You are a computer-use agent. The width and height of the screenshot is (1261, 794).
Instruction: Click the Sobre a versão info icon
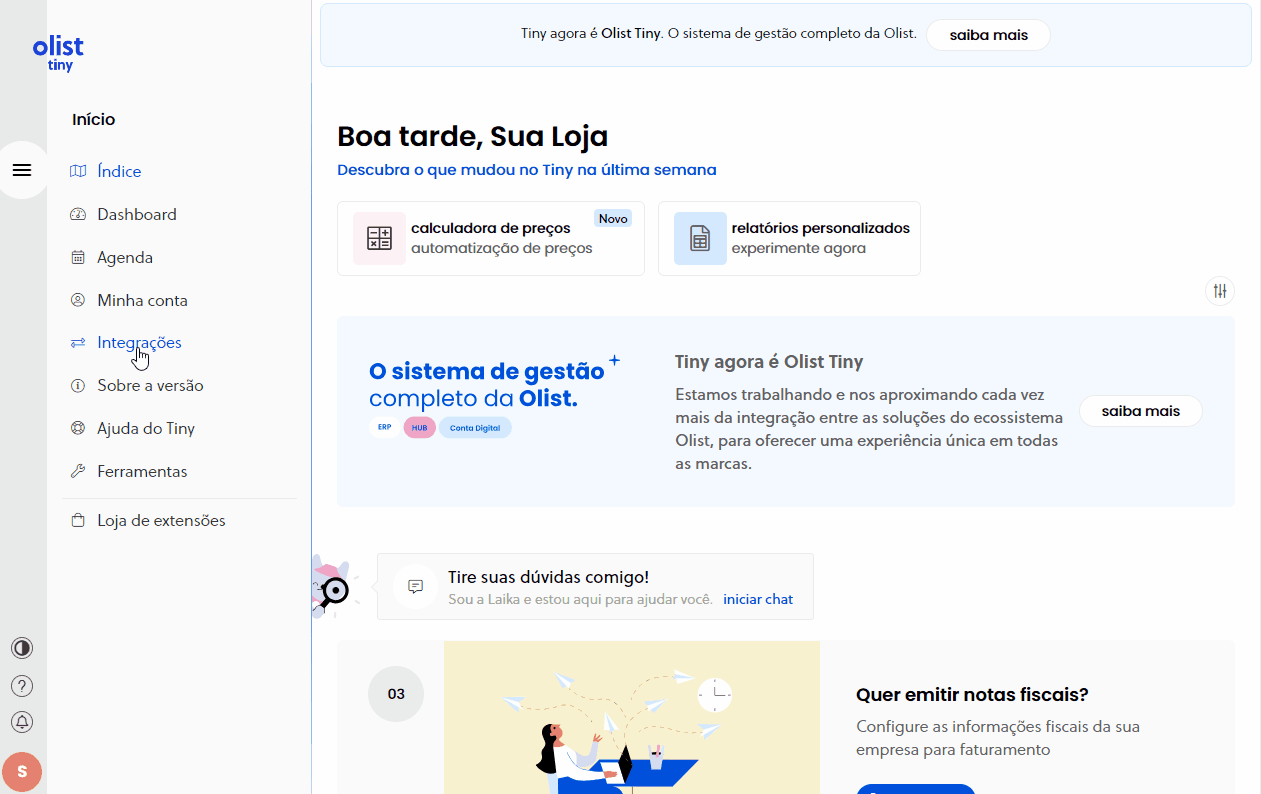tap(78, 386)
